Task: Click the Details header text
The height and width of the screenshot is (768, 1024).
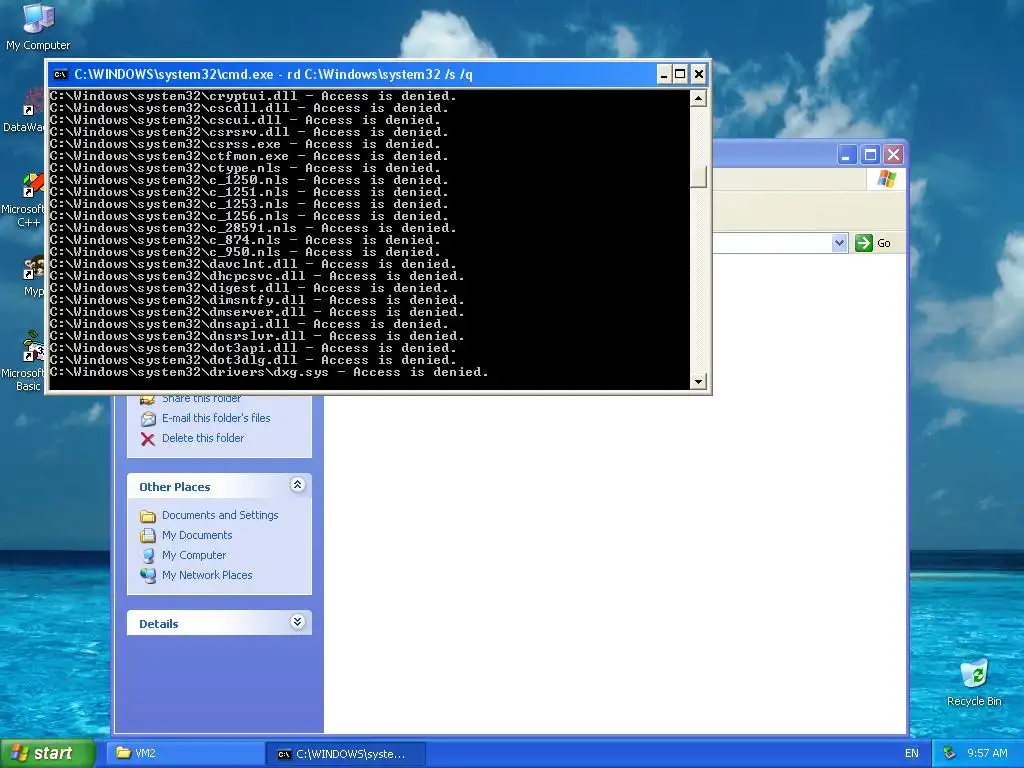Action: click(x=159, y=624)
